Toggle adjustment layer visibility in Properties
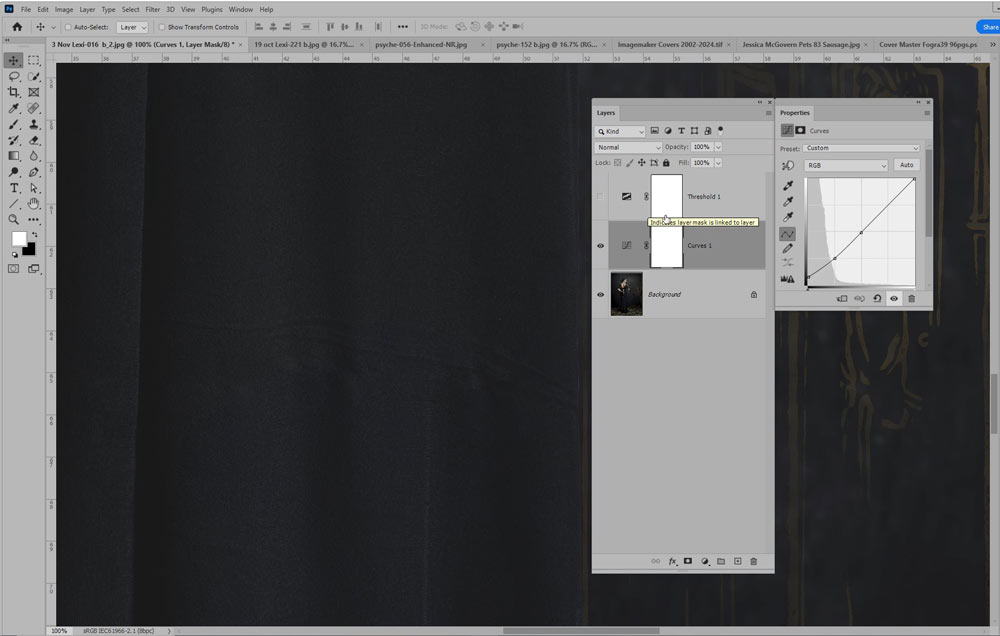The height and width of the screenshot is (636, 1000). [x=894, y=299]
